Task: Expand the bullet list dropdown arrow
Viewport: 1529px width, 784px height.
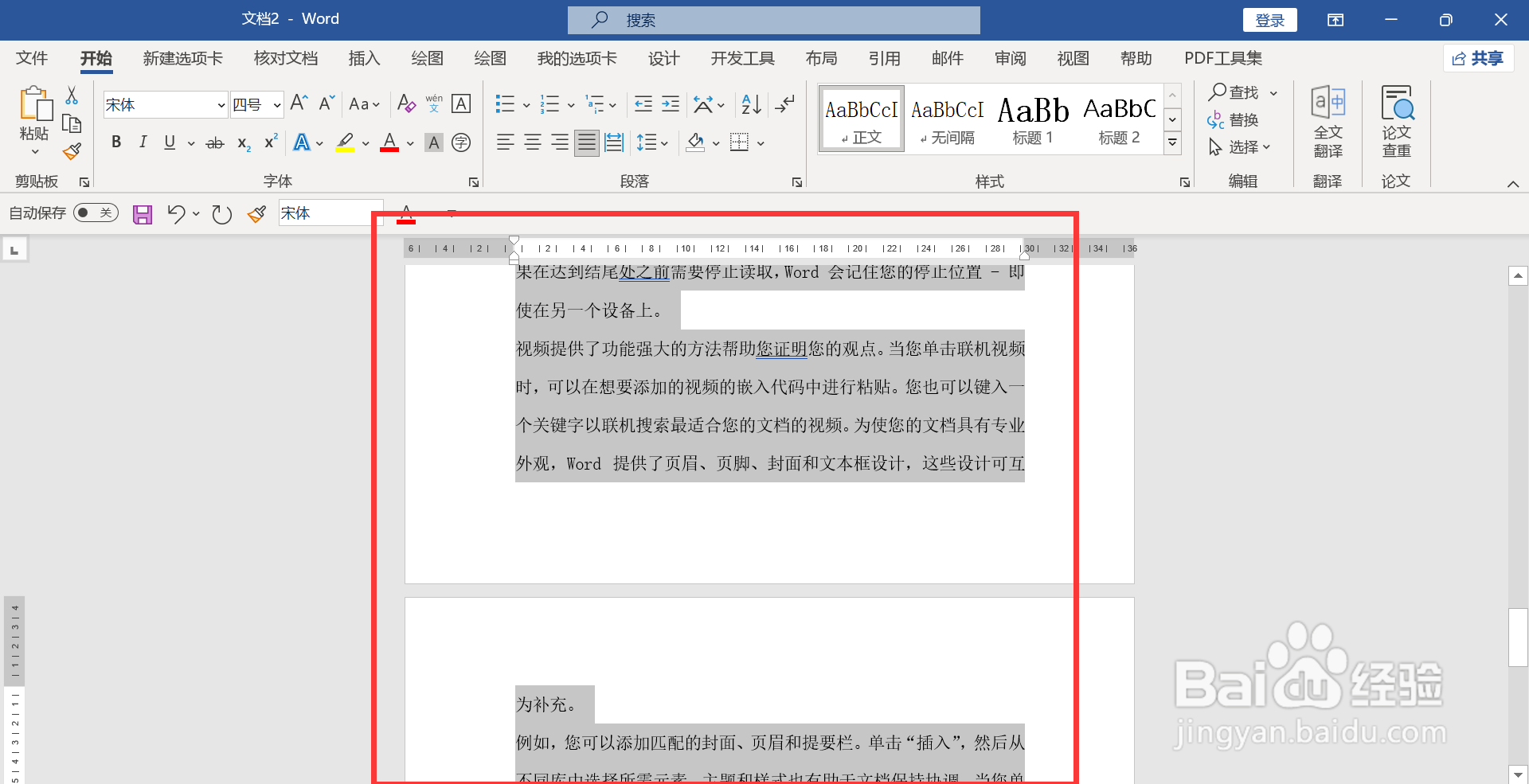Action: point(526,105)
